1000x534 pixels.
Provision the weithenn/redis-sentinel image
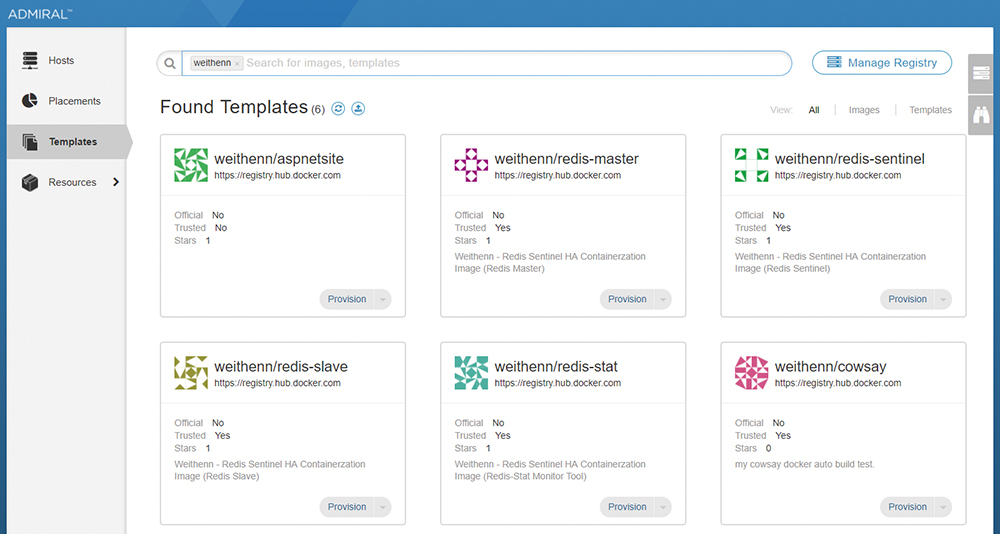(x=908, y=299)
